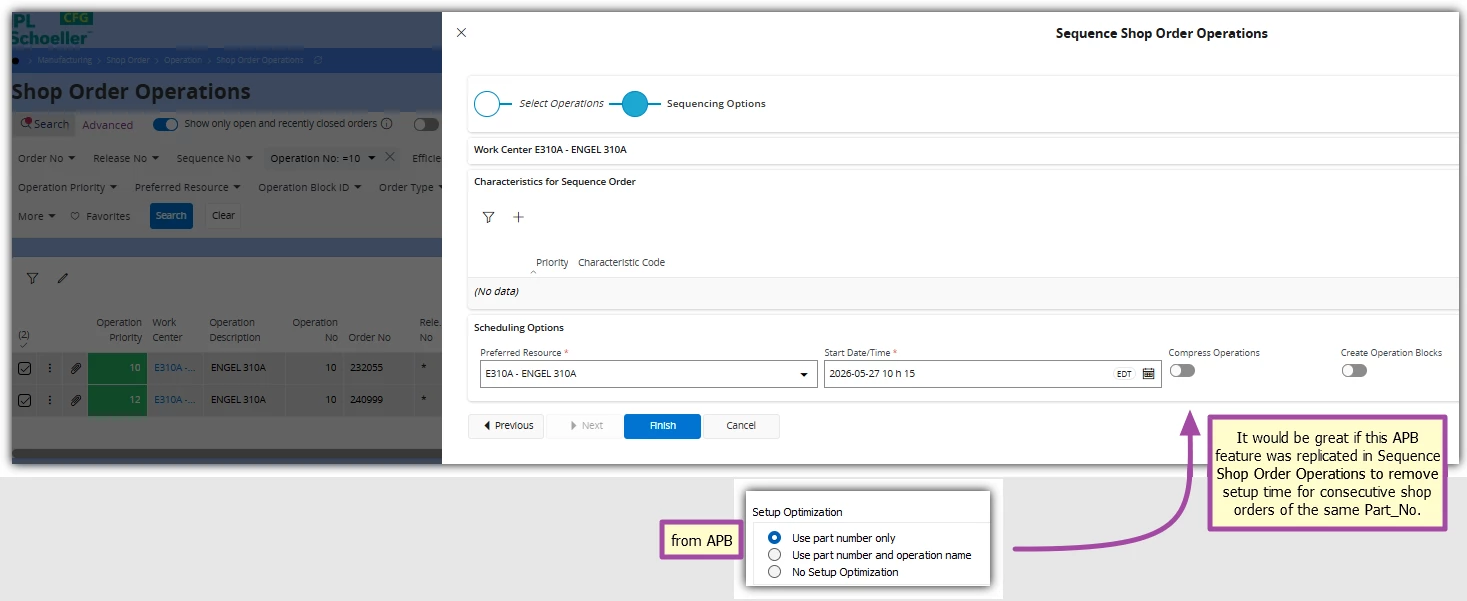Click the Start Date/Time input field
This screenshot has width=1467, height=601.
pyautogui.click(x=968, y=374)
